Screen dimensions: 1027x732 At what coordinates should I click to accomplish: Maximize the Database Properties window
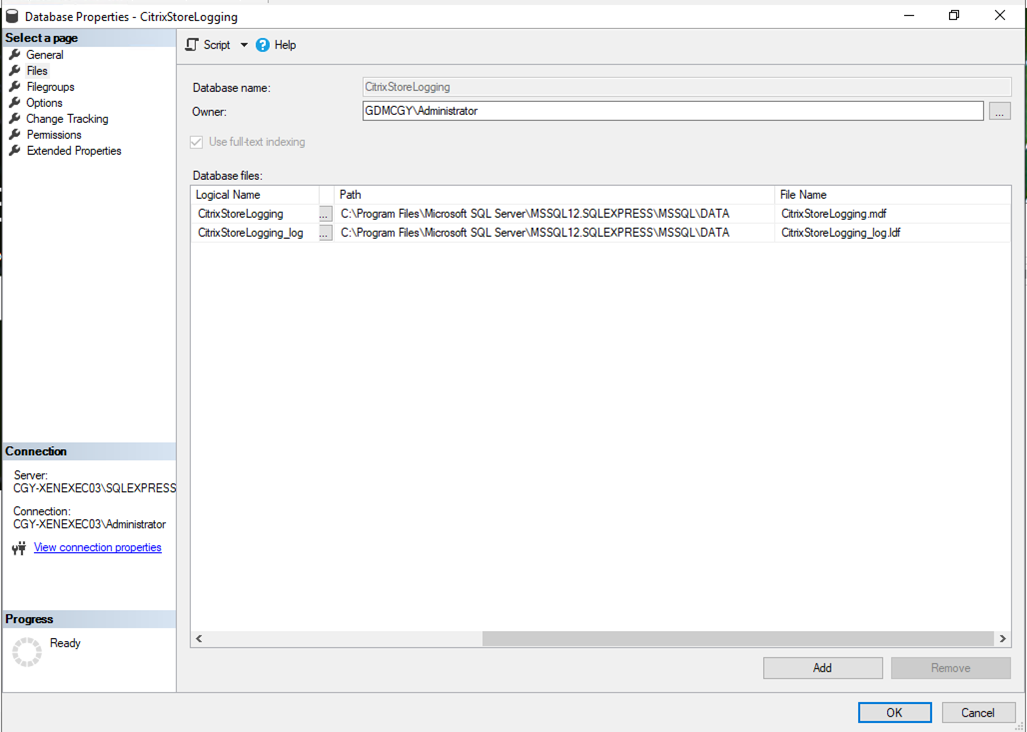click(954, 15)
